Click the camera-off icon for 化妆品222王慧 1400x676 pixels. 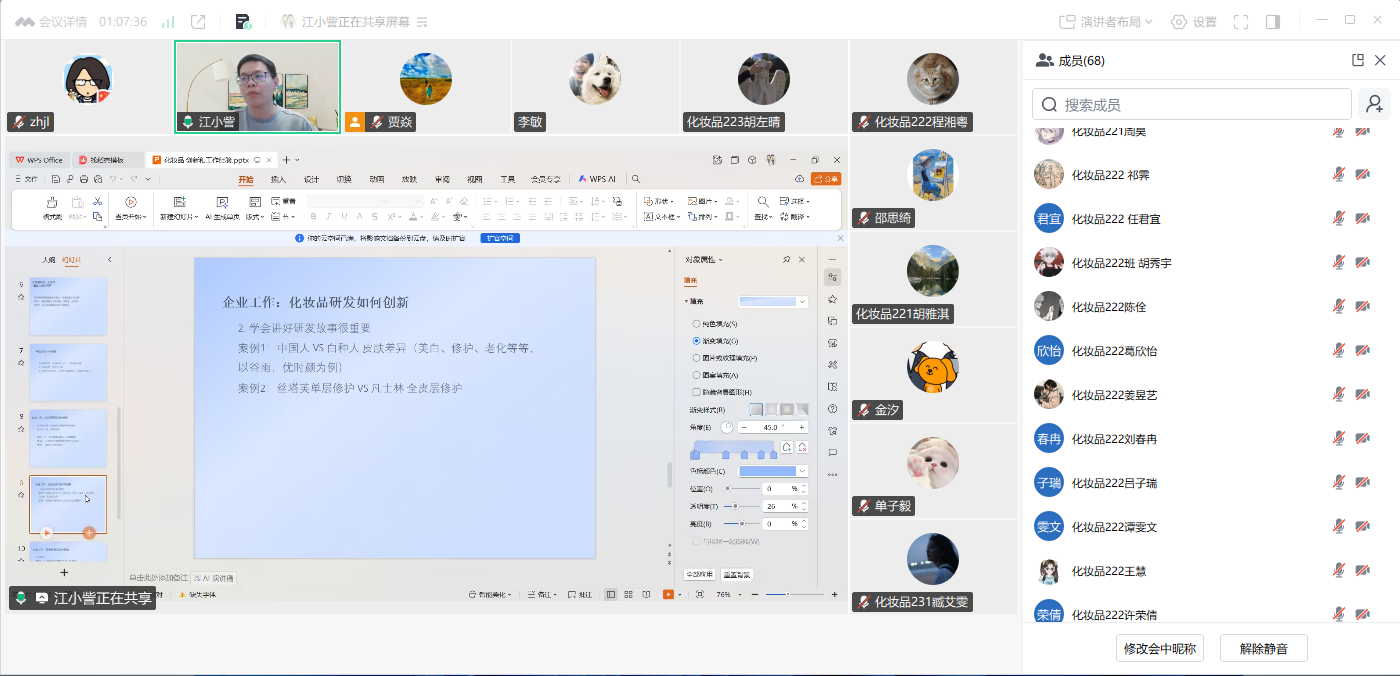coord(1362,570)
